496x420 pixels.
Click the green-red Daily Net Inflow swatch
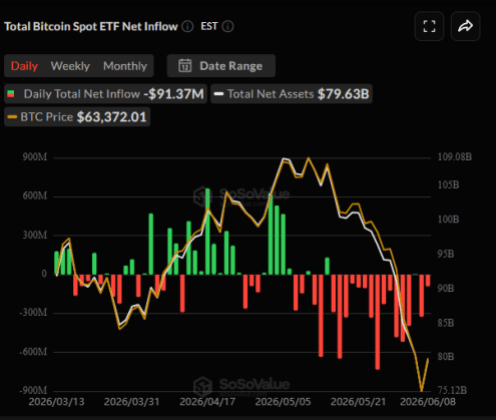[11, 94]
